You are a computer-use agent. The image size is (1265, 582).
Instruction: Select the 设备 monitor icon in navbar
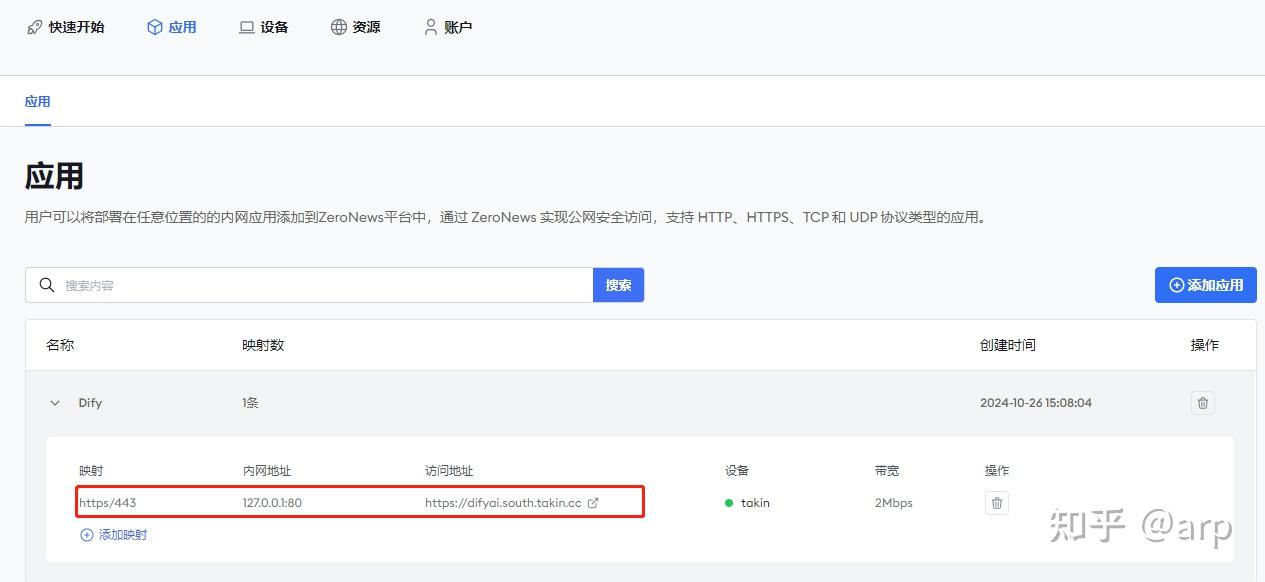(x=245, y=27)
